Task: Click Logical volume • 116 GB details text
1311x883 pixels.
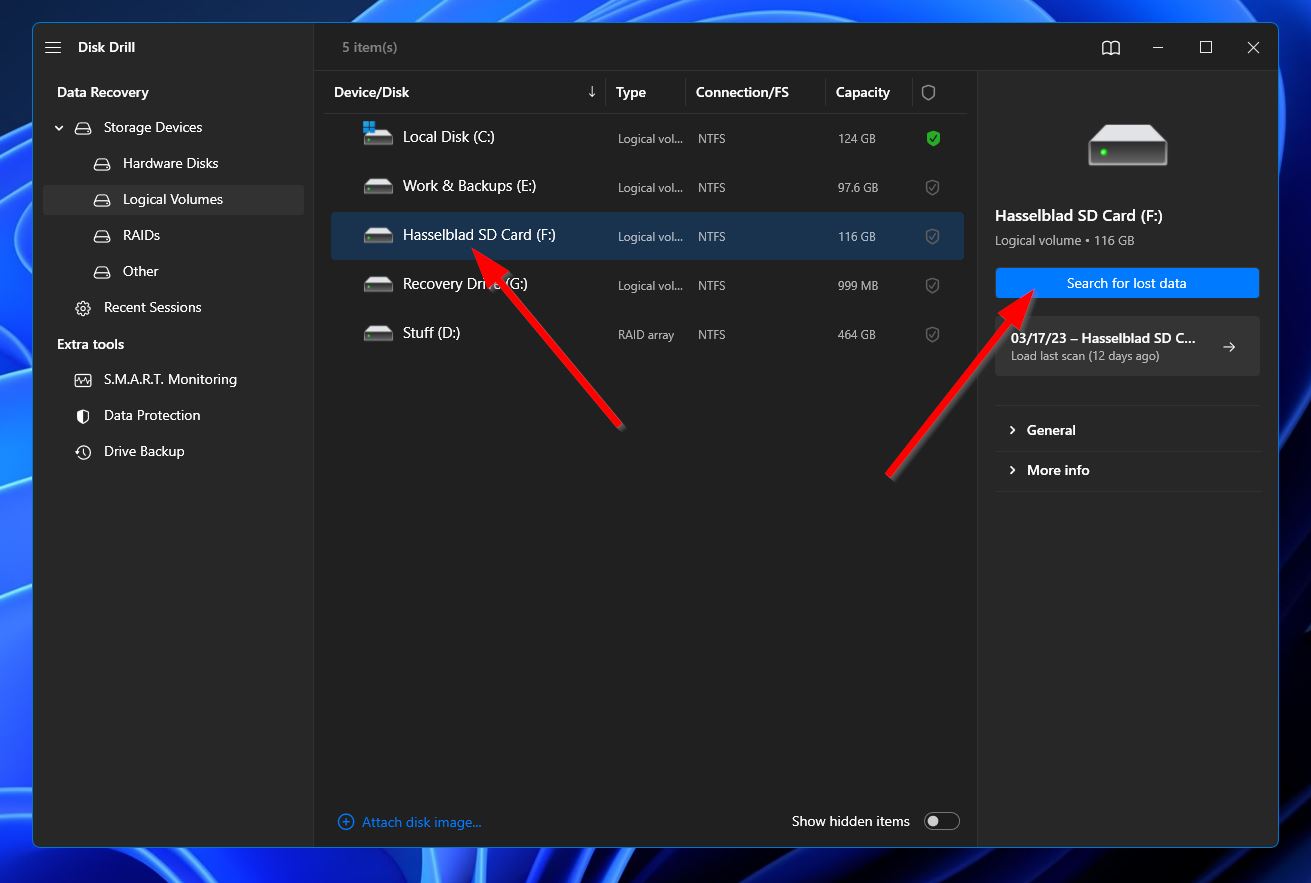Action: 1064,241
